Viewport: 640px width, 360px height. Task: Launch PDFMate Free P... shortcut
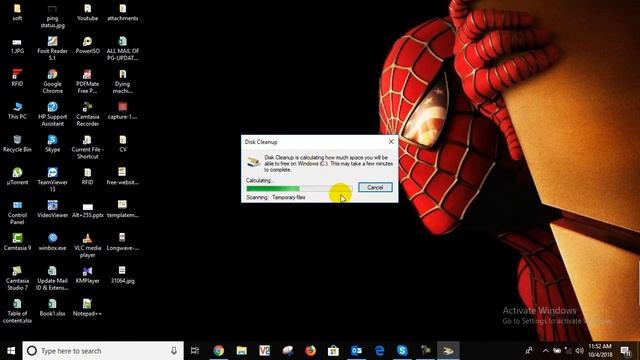pos(87,82)
